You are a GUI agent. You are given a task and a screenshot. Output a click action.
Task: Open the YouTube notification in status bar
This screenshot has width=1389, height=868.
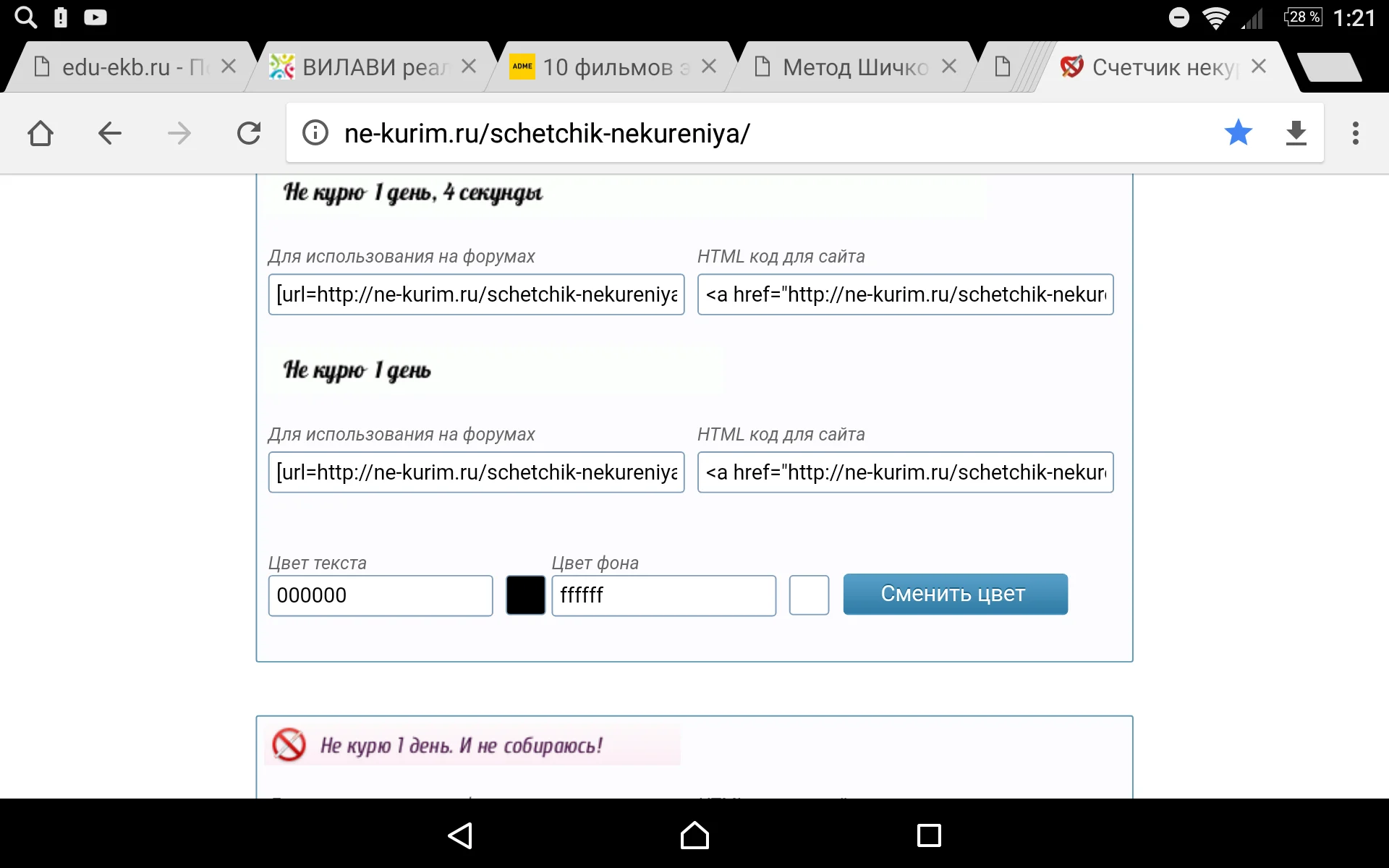[95, 17]
